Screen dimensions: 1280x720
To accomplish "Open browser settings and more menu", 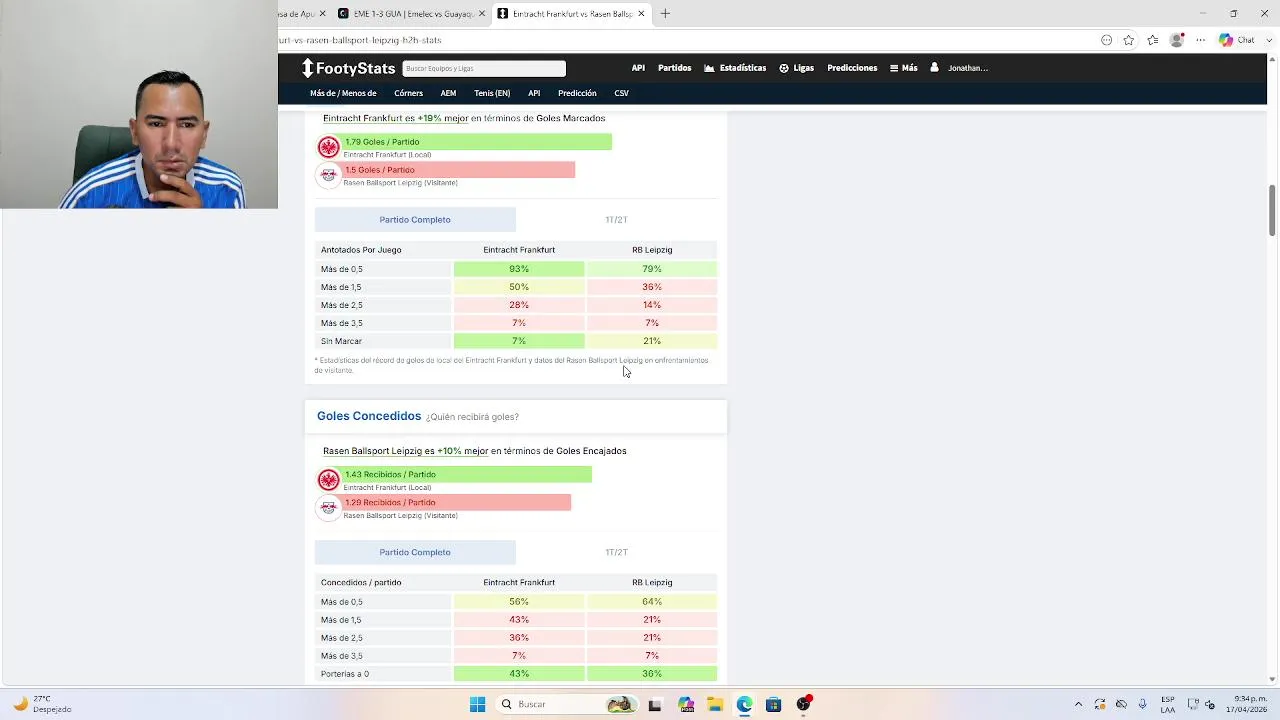I will 1201,40.
